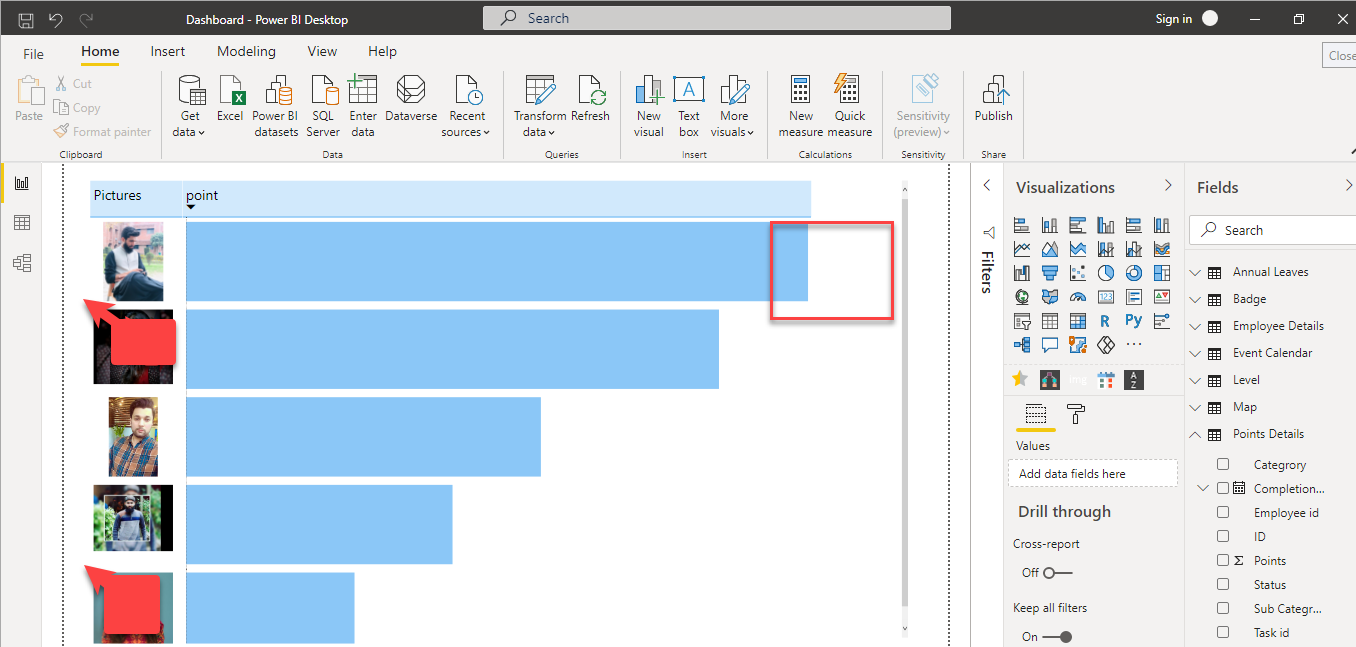Collapse the Points Details table
Image resolution: width=1356 pixels, height=647 pixels.
(1194, 434)
